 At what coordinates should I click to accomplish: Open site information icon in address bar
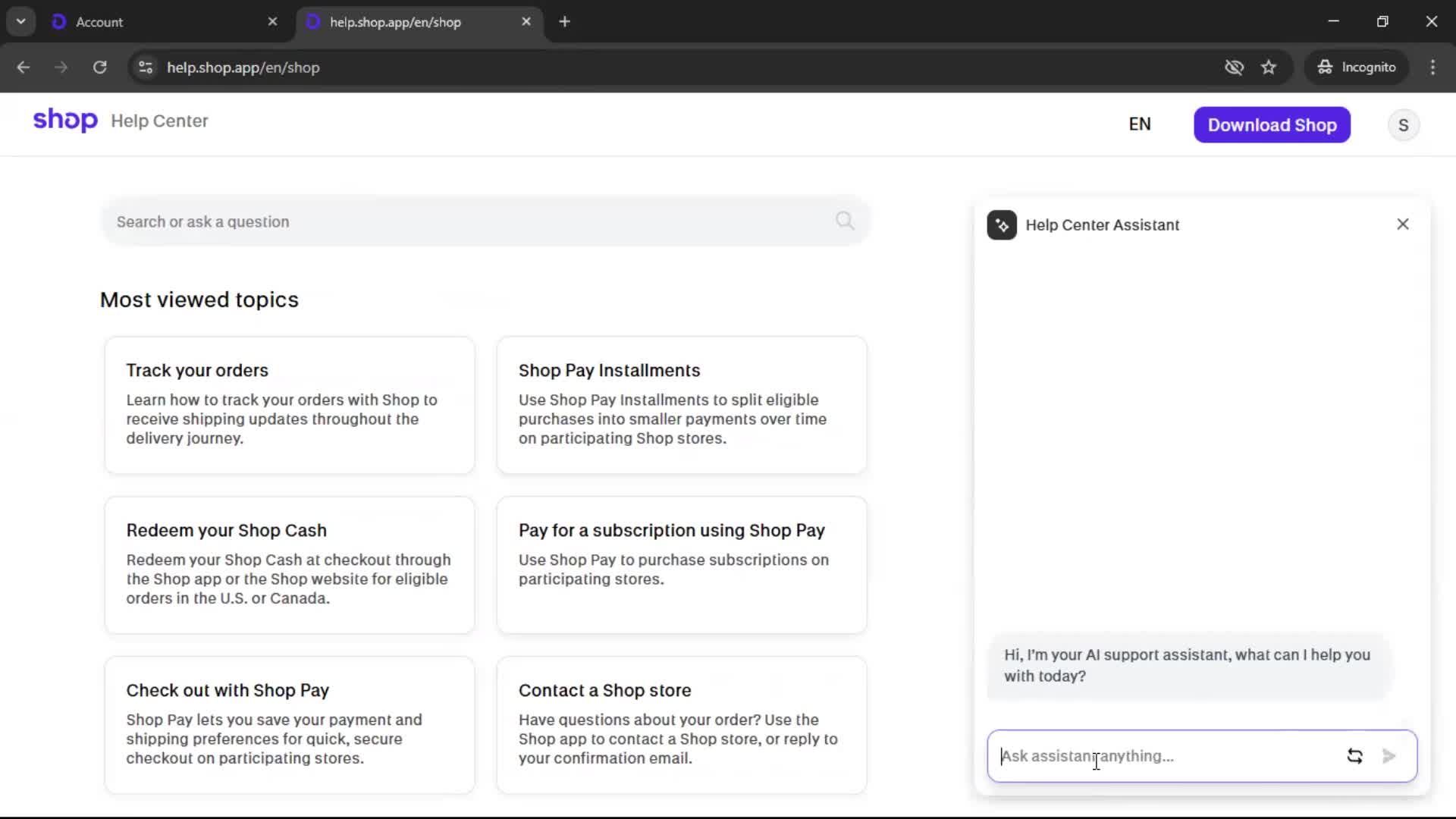[146, 67]
